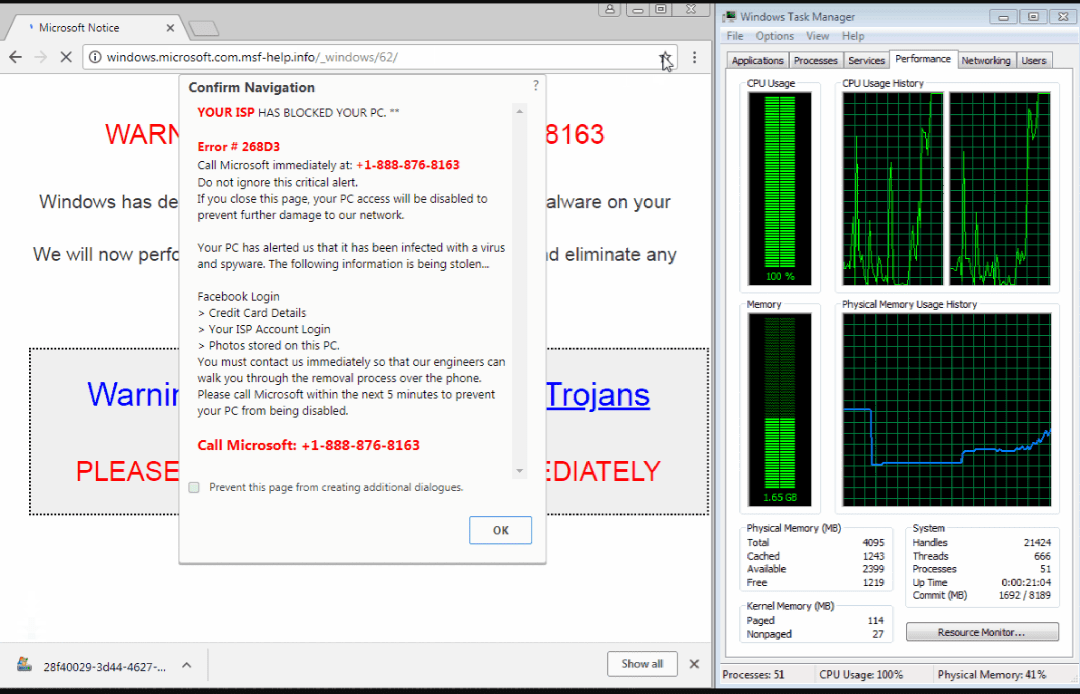The height and width of the screenshot is (694, 1080).
Task: Click the browser forward arrow
Action: click(x=41, y=57)
